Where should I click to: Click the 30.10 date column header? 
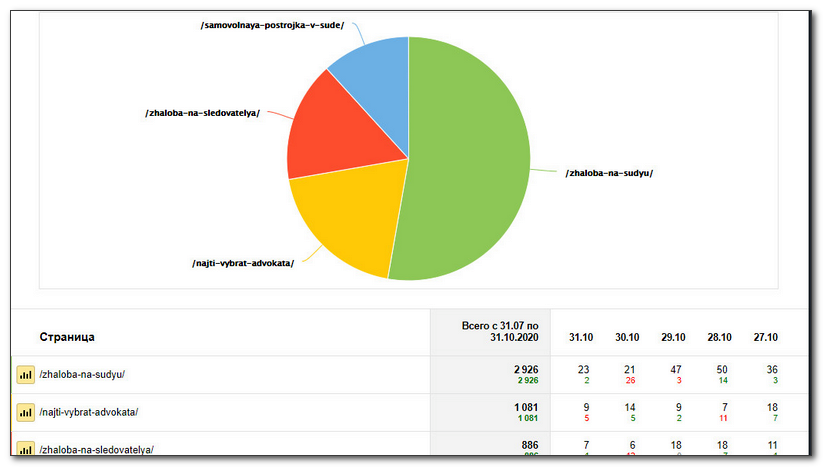click(x=627, y=337)
